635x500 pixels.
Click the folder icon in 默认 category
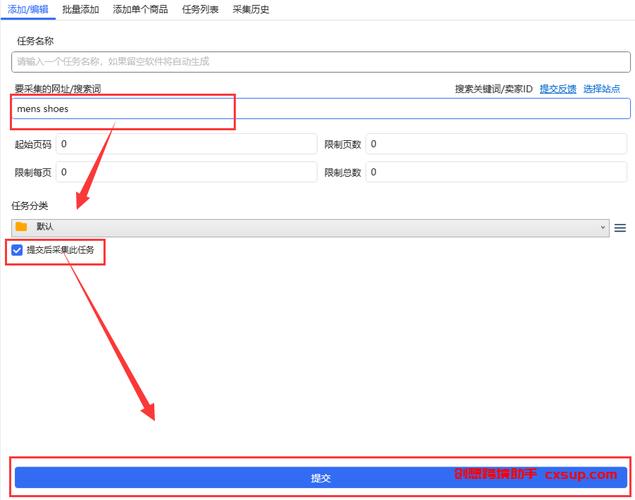point(21,227)
